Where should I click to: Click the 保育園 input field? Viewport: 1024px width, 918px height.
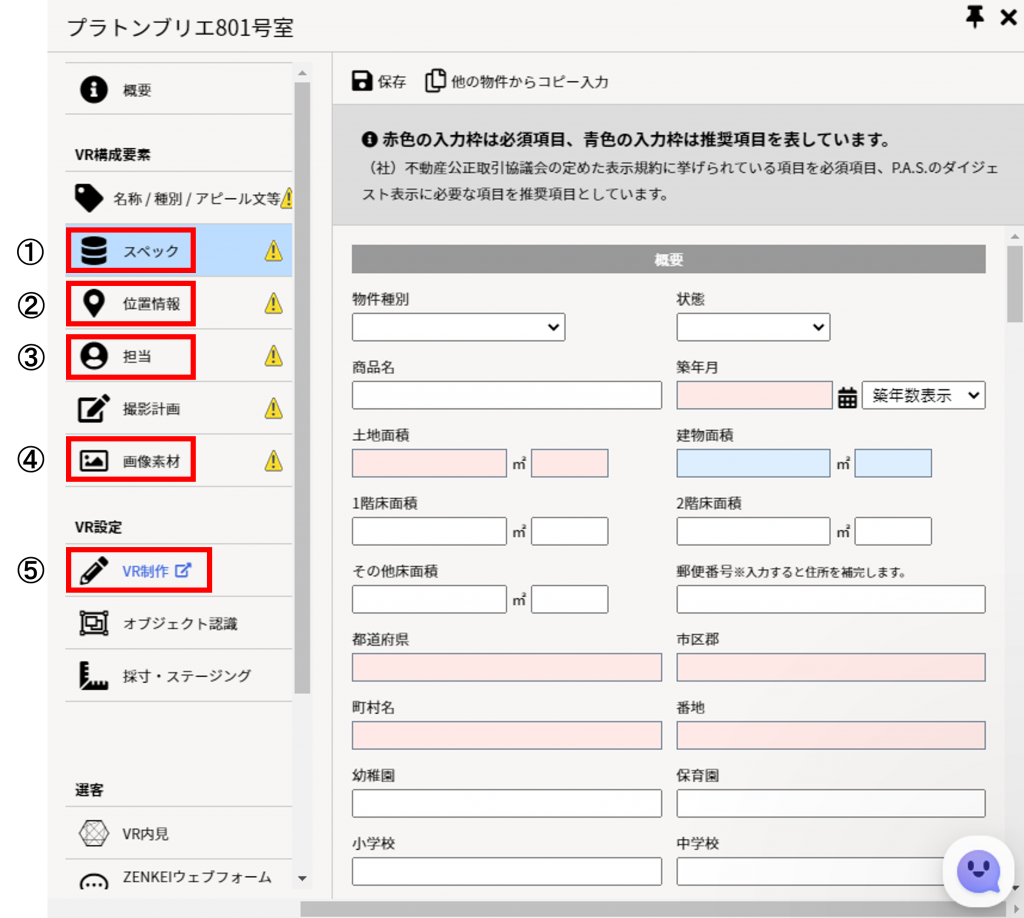click(831, 803)
